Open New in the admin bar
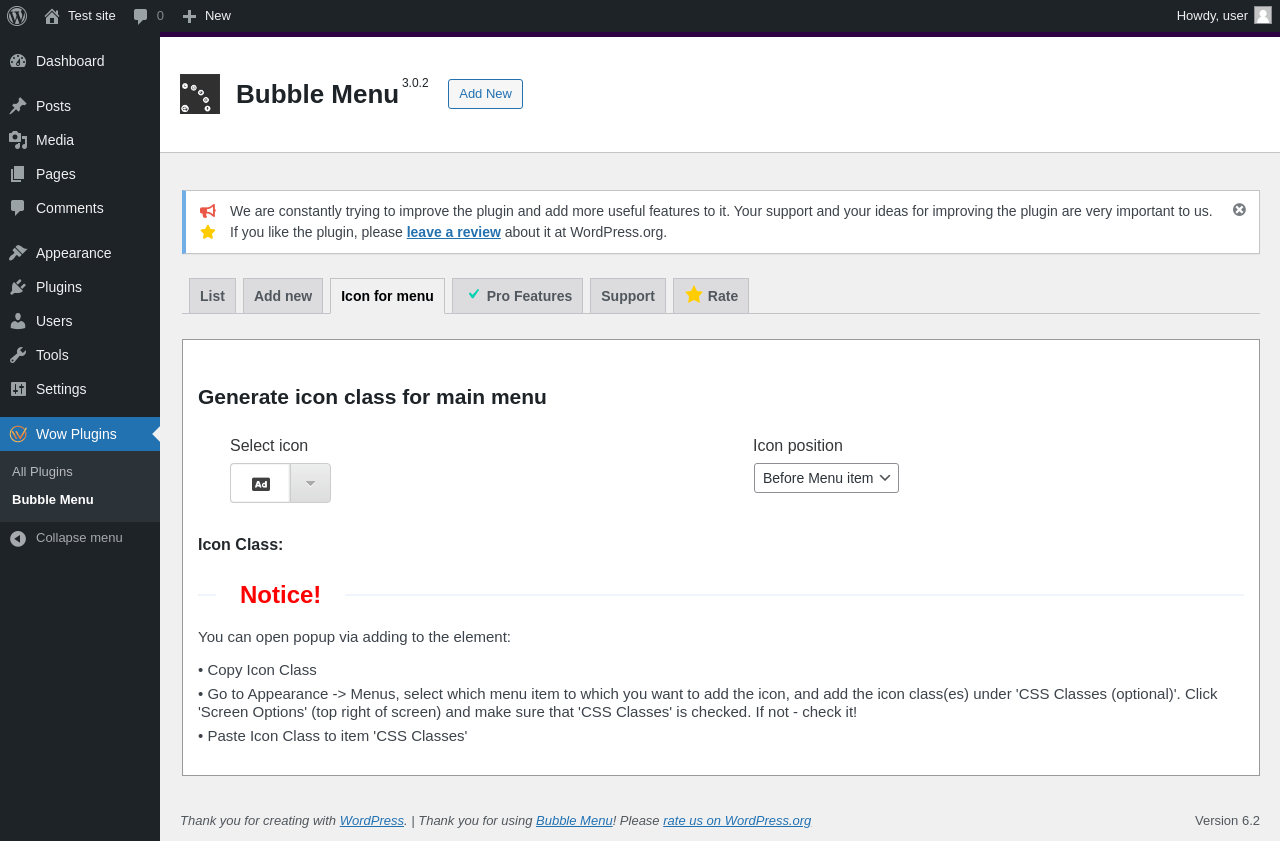This screenshot has height=841, width=1280. tap(207, 16)
